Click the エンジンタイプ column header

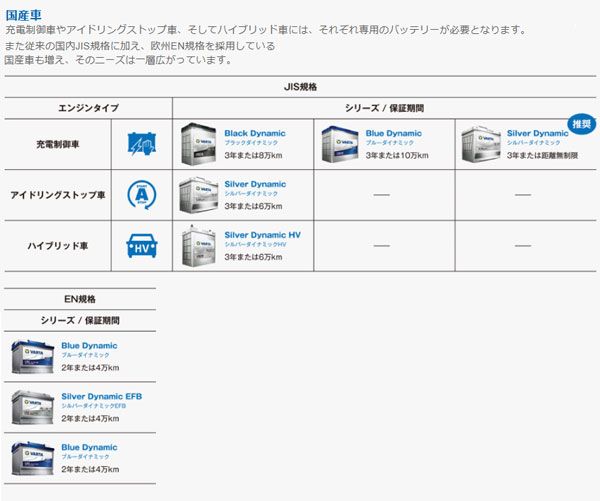point(86,107)
